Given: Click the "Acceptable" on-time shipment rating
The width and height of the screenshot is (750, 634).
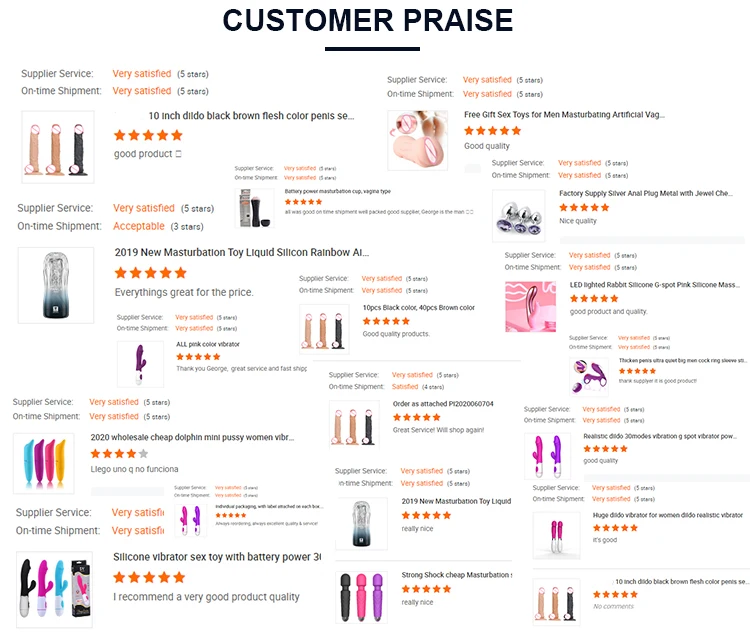Looking at the screenshot, I should pos(139,226).
